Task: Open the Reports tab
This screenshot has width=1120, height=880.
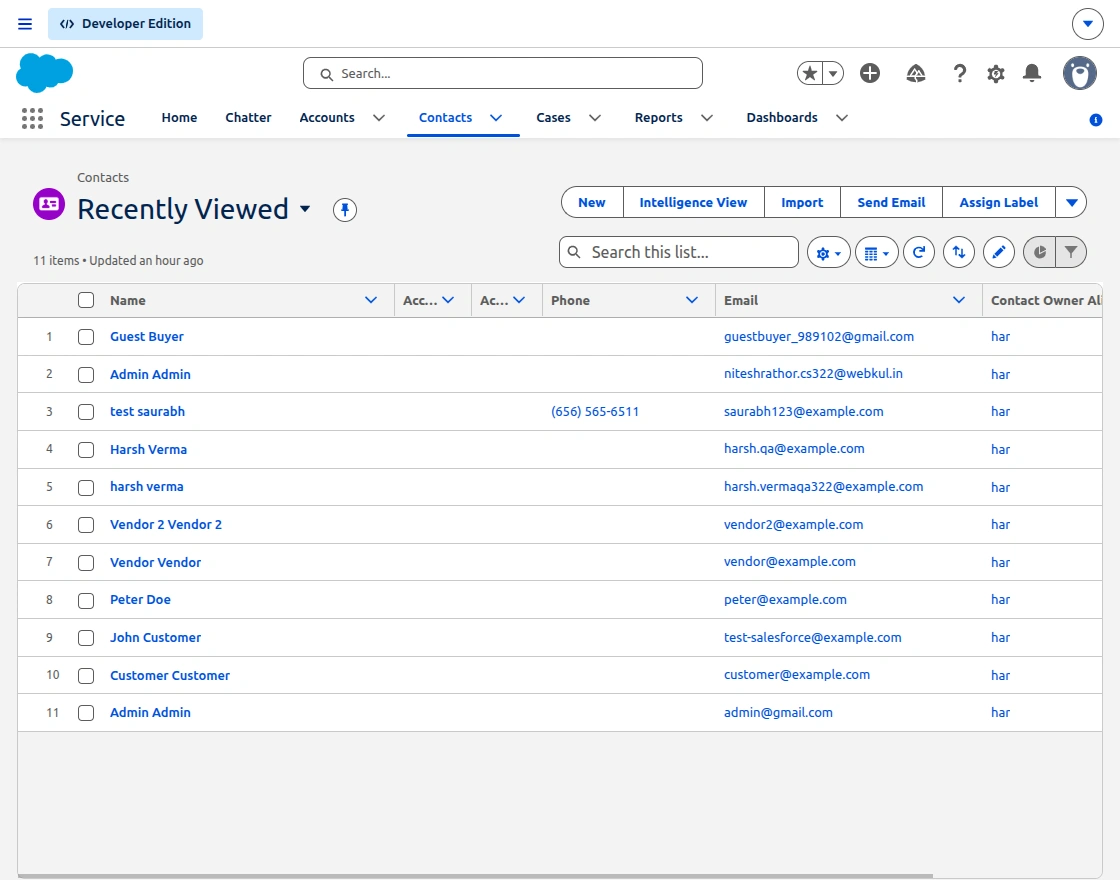Action: [659, 118]
